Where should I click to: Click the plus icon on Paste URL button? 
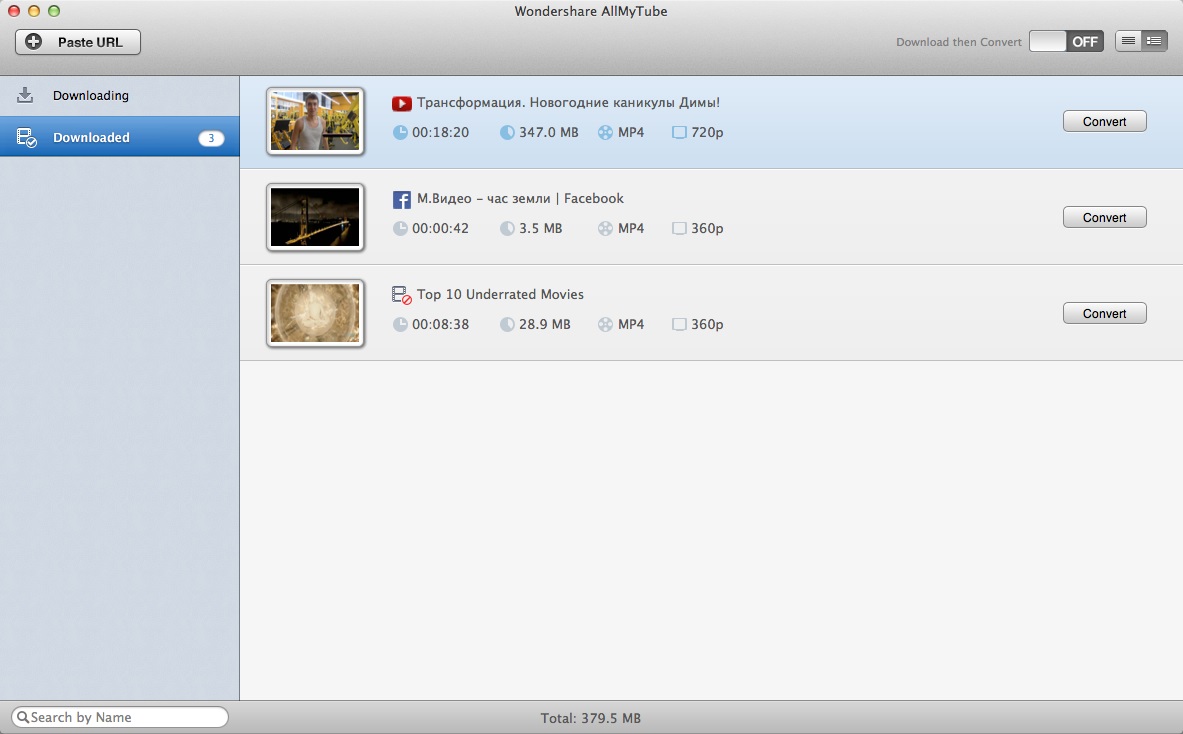coord(34,42)
